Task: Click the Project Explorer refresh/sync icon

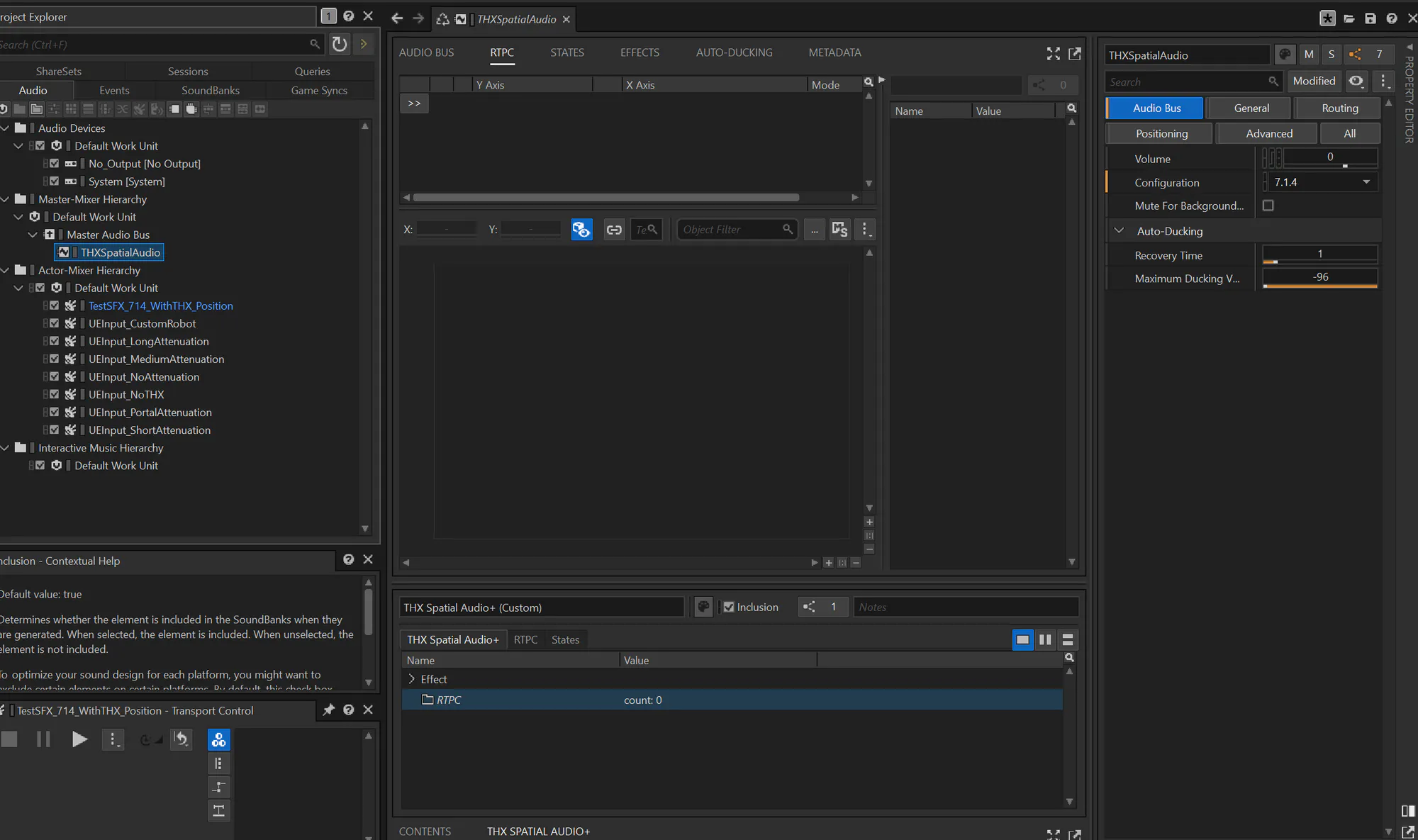Action: pos(340,44)
